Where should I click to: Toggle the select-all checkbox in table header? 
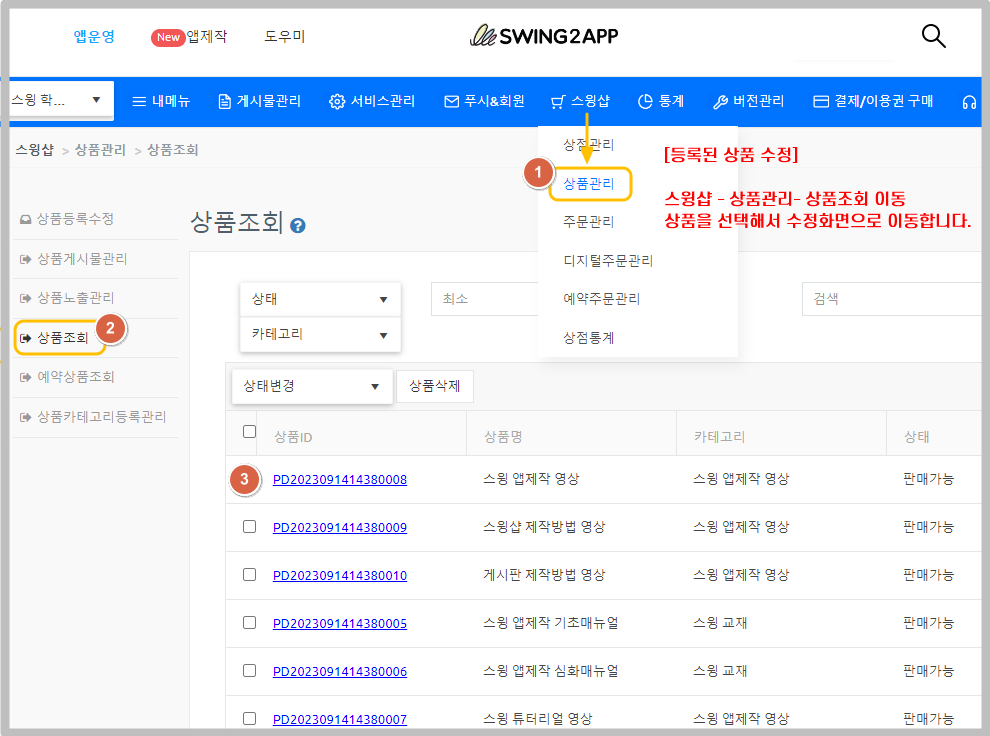tap(249, 432)
